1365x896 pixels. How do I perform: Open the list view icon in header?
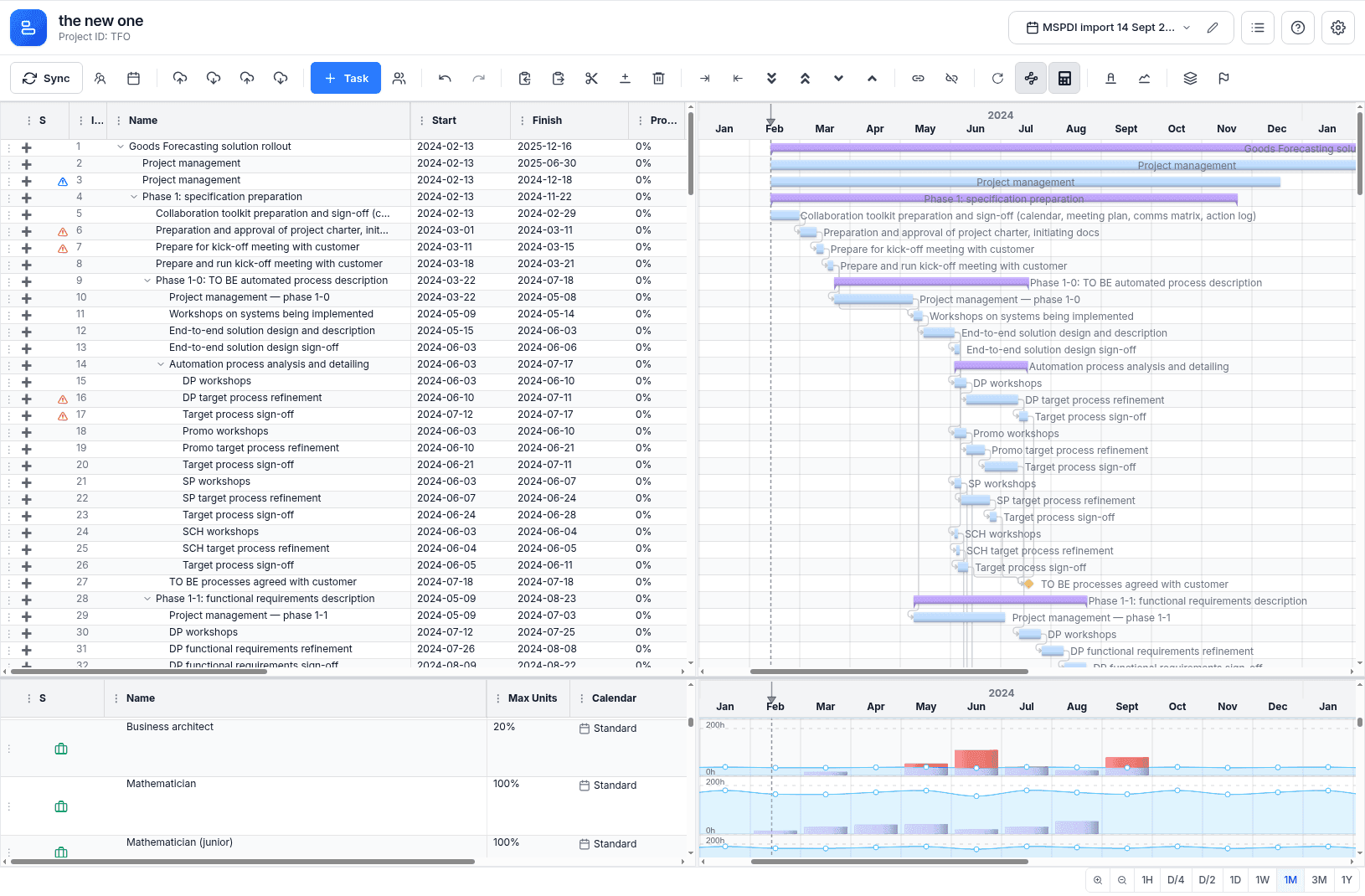click(x=1258, y=28)
